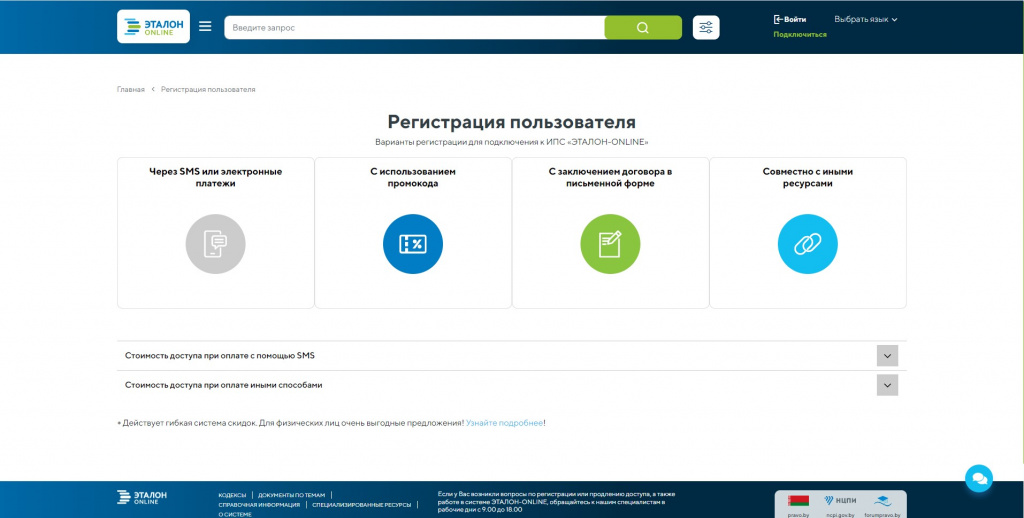
Task: Click the light-blue chain link icon
Action: coord(807,244)
